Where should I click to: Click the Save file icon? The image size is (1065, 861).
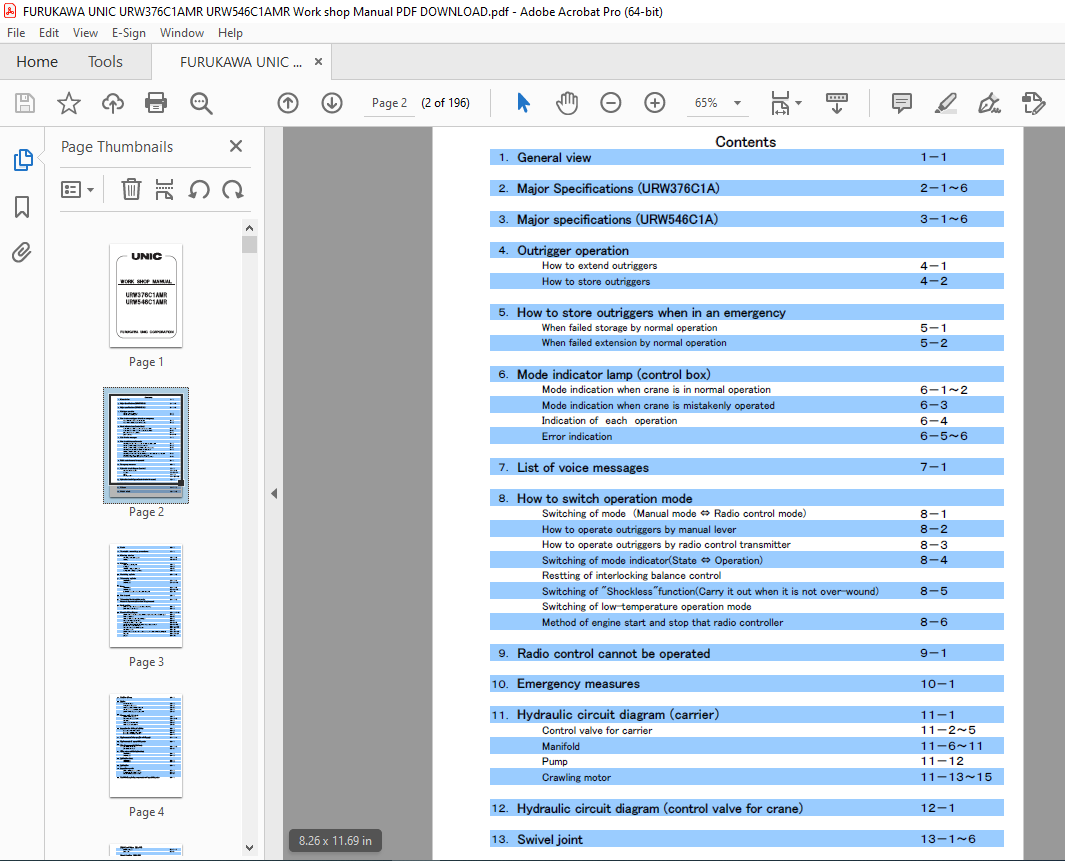tap(25, 103)
